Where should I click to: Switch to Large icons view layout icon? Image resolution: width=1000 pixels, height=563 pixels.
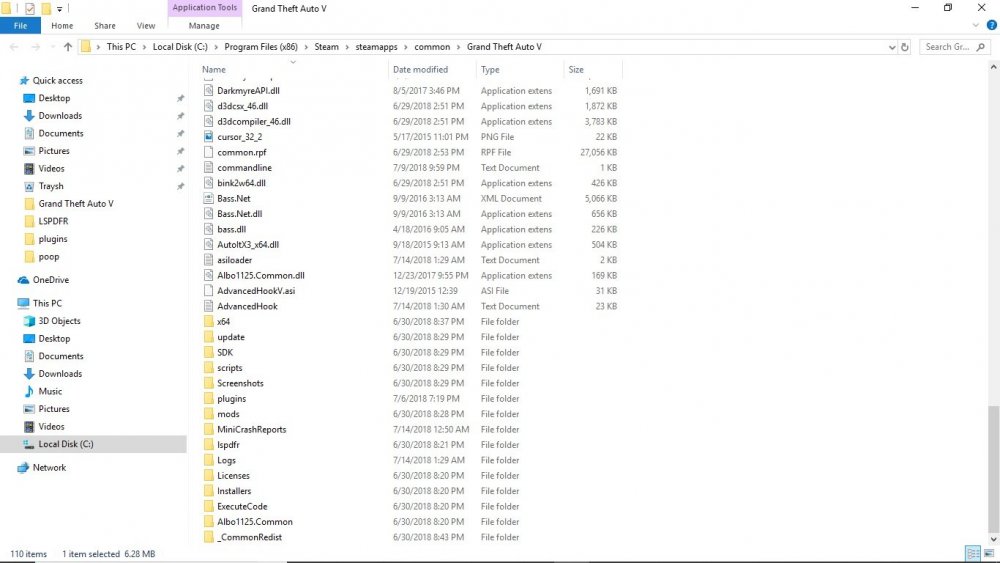989,553
